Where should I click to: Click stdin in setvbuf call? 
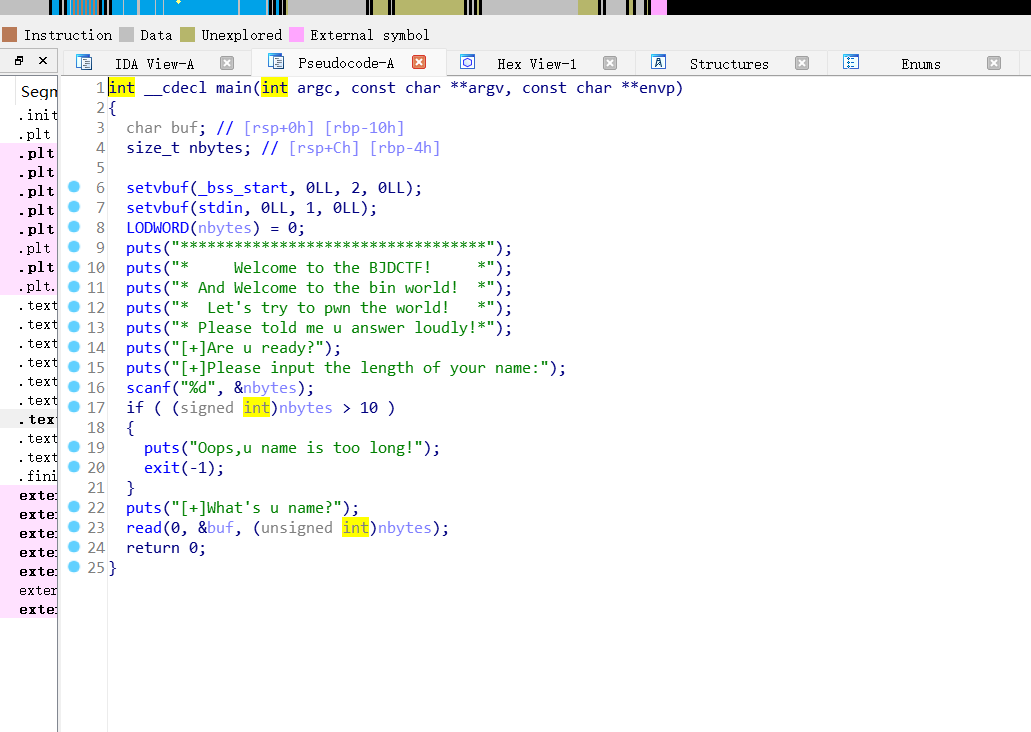tap(220, 208)
